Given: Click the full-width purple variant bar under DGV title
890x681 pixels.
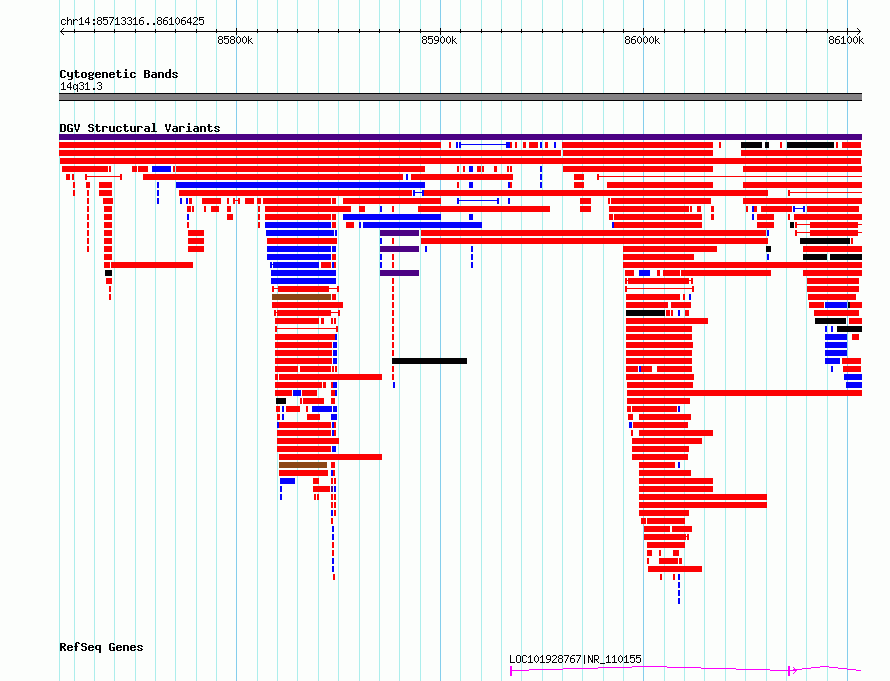Looking at the screenshot, I should (460, 137).
